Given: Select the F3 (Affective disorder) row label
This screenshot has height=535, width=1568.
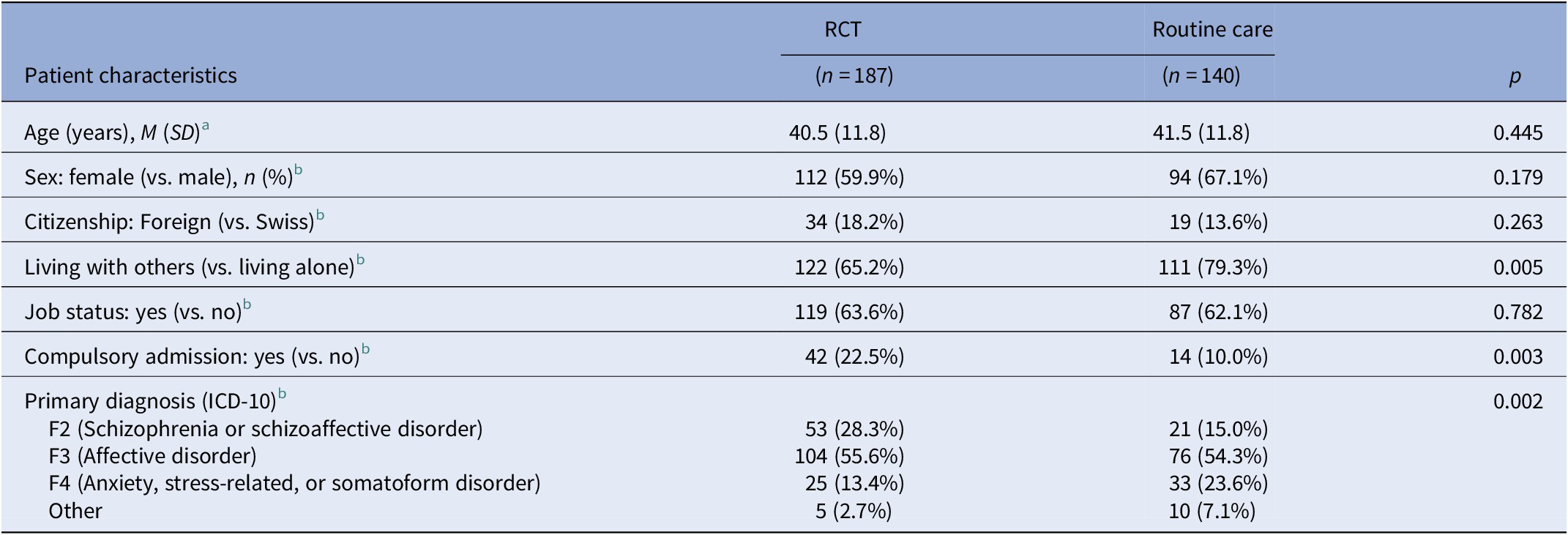Looking at the screenshot, I should point(152,456).
